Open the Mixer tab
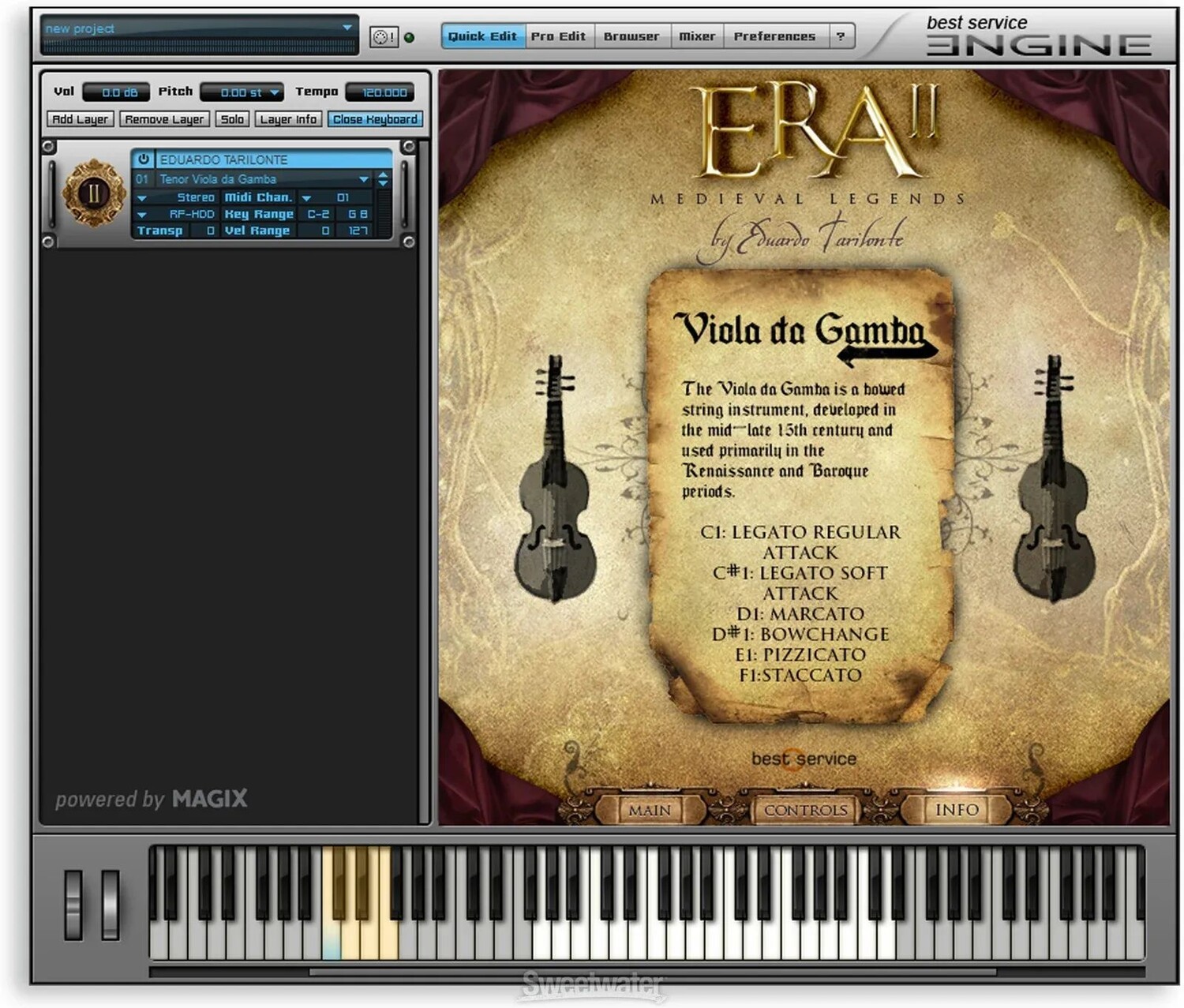 click(697, 36)
